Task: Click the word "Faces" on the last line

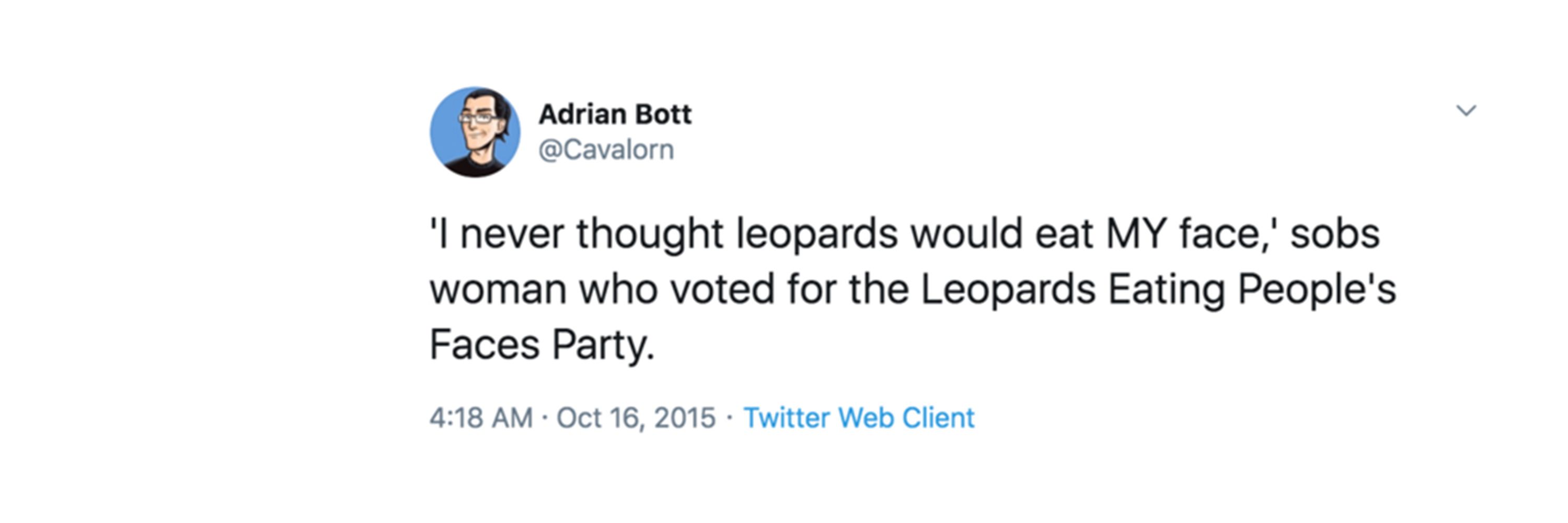Action: (x=485, y=345)
